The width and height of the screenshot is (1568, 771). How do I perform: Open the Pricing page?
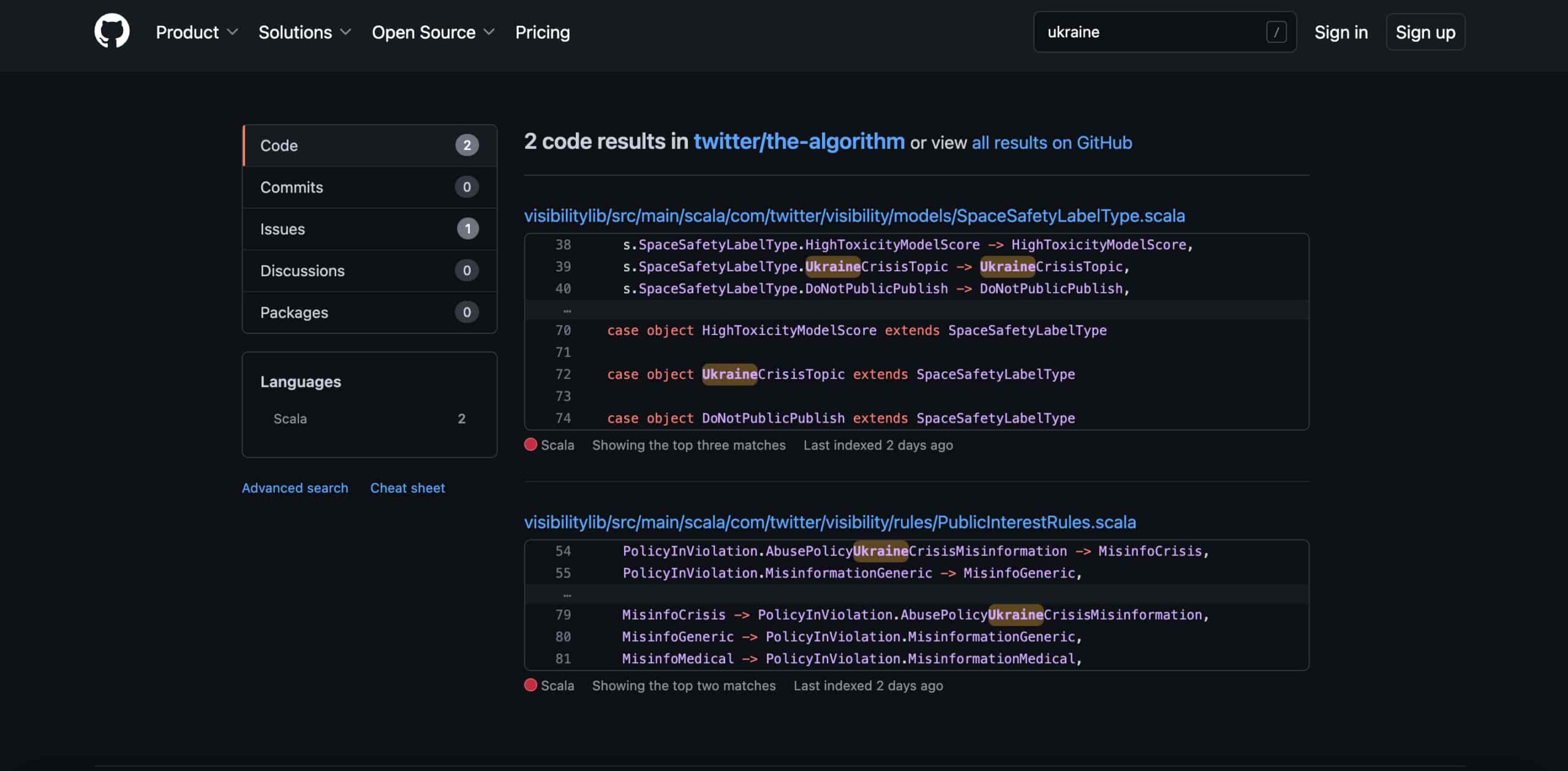point(542,32)
